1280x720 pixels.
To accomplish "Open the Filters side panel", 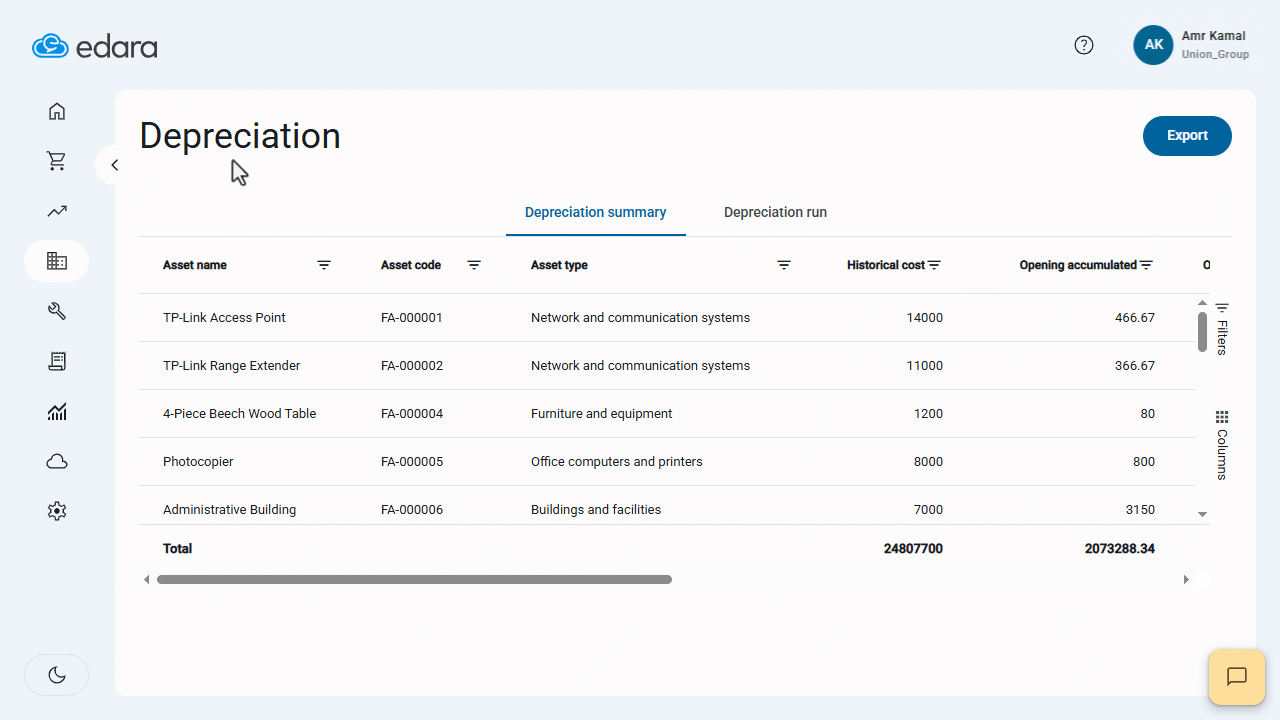I will (1221, 328).
